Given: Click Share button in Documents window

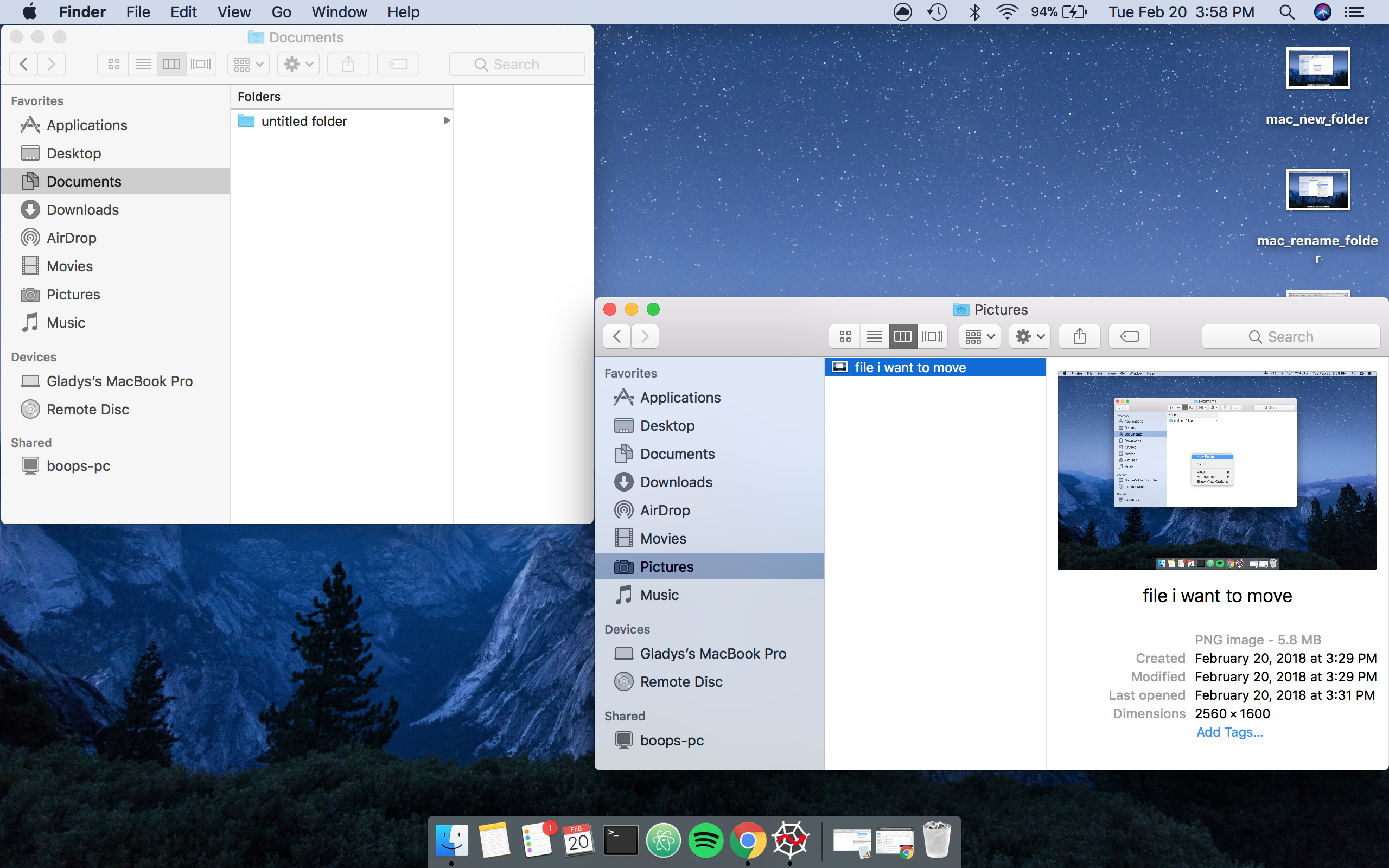Looking at the screenshot, I should coord(348,63).
